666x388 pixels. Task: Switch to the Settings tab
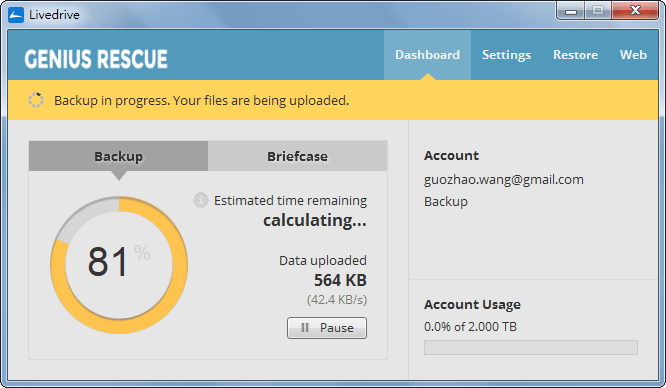(x=506, y=55)
